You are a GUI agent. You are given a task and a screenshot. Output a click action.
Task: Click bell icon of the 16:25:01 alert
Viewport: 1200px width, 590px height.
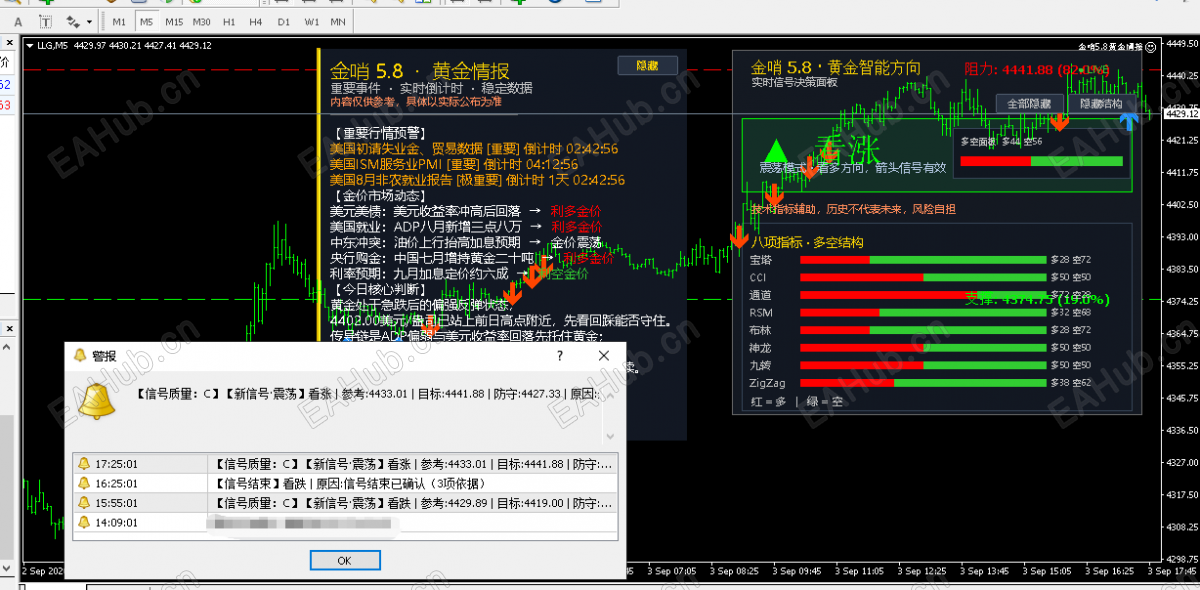[84, 483]
